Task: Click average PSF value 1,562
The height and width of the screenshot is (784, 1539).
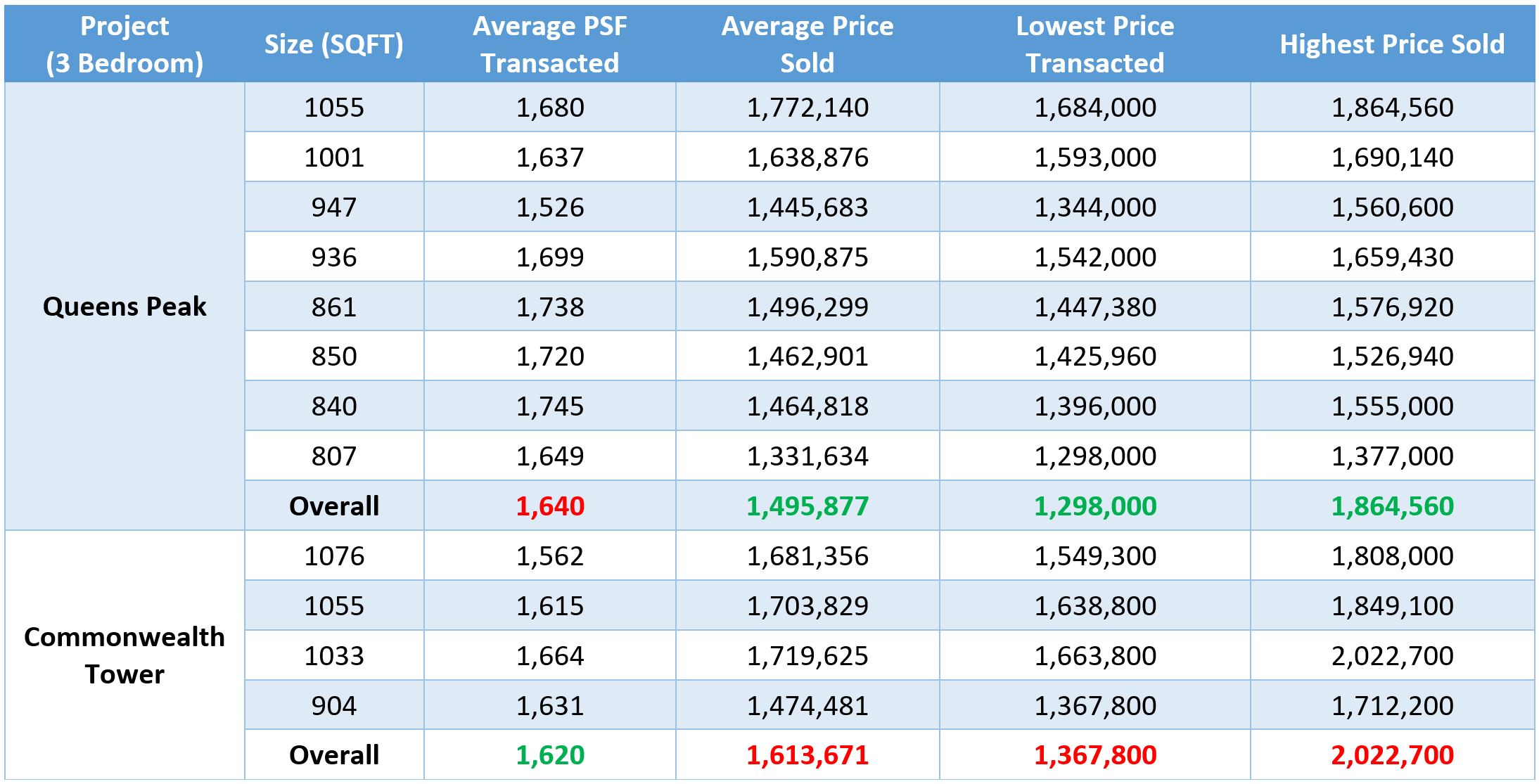Action: (550, 555)
